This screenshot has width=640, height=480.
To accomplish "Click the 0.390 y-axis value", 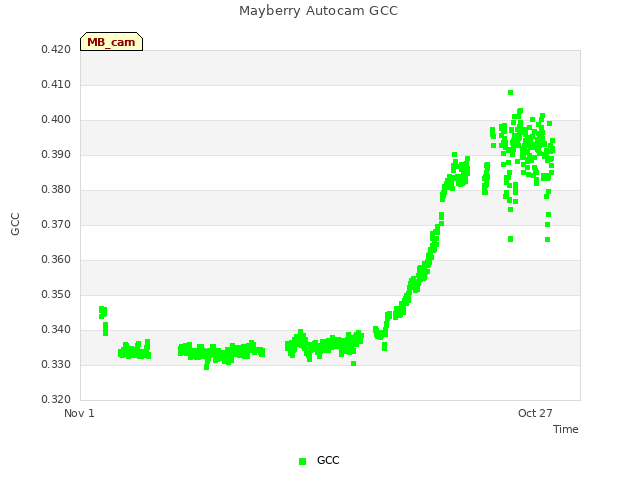I will [56, 155].
